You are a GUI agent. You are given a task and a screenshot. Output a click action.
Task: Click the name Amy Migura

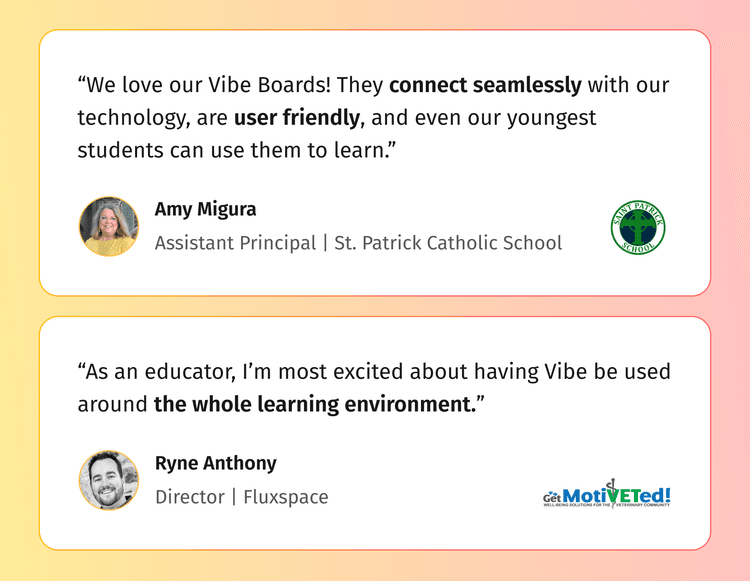(205, 209)
